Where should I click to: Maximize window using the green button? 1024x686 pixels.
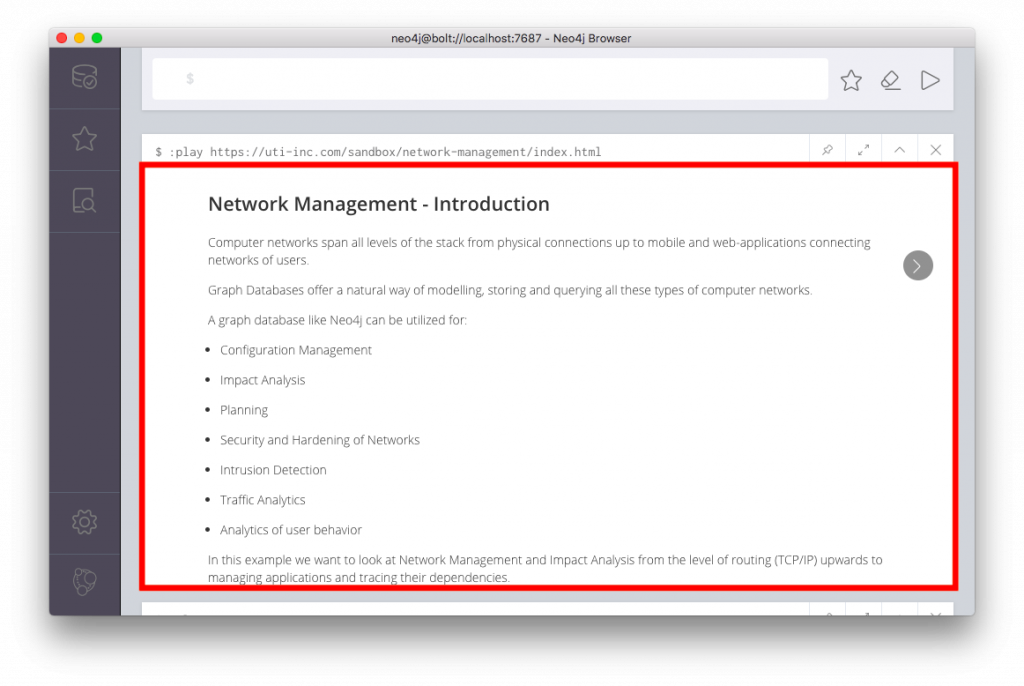click(x=97, y=38)
